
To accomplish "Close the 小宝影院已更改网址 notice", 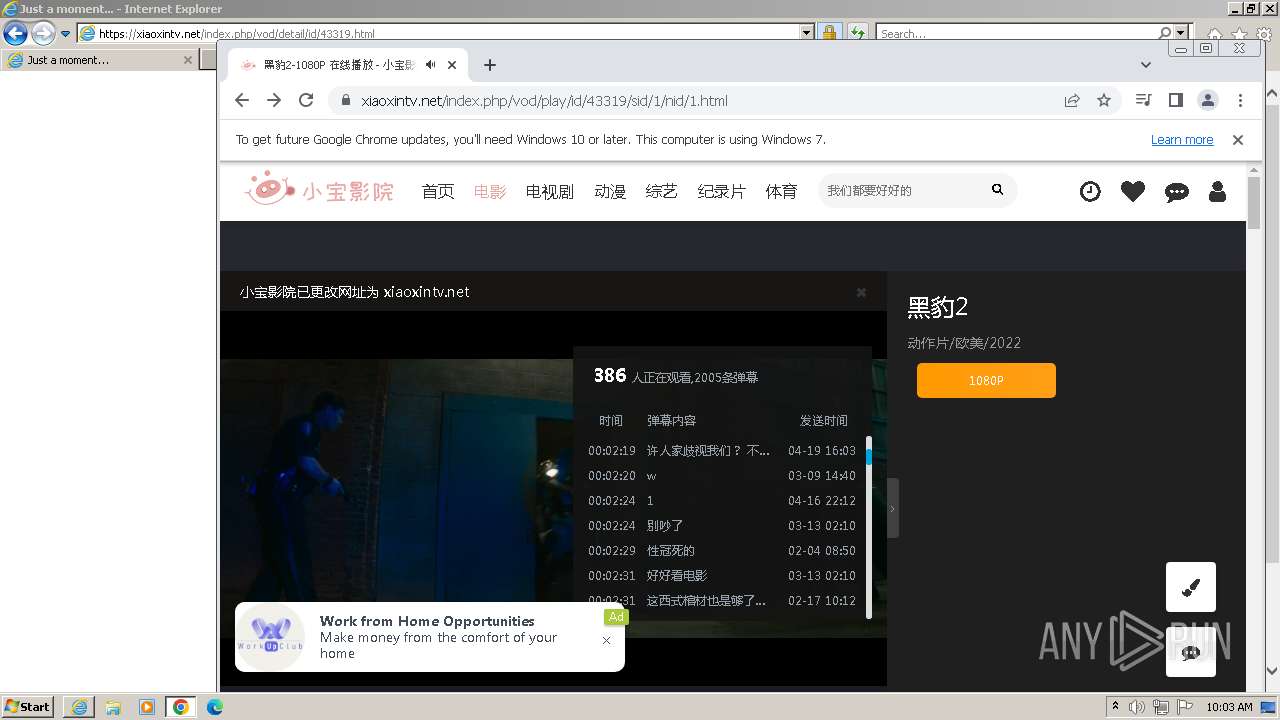I will pos(861,292).
